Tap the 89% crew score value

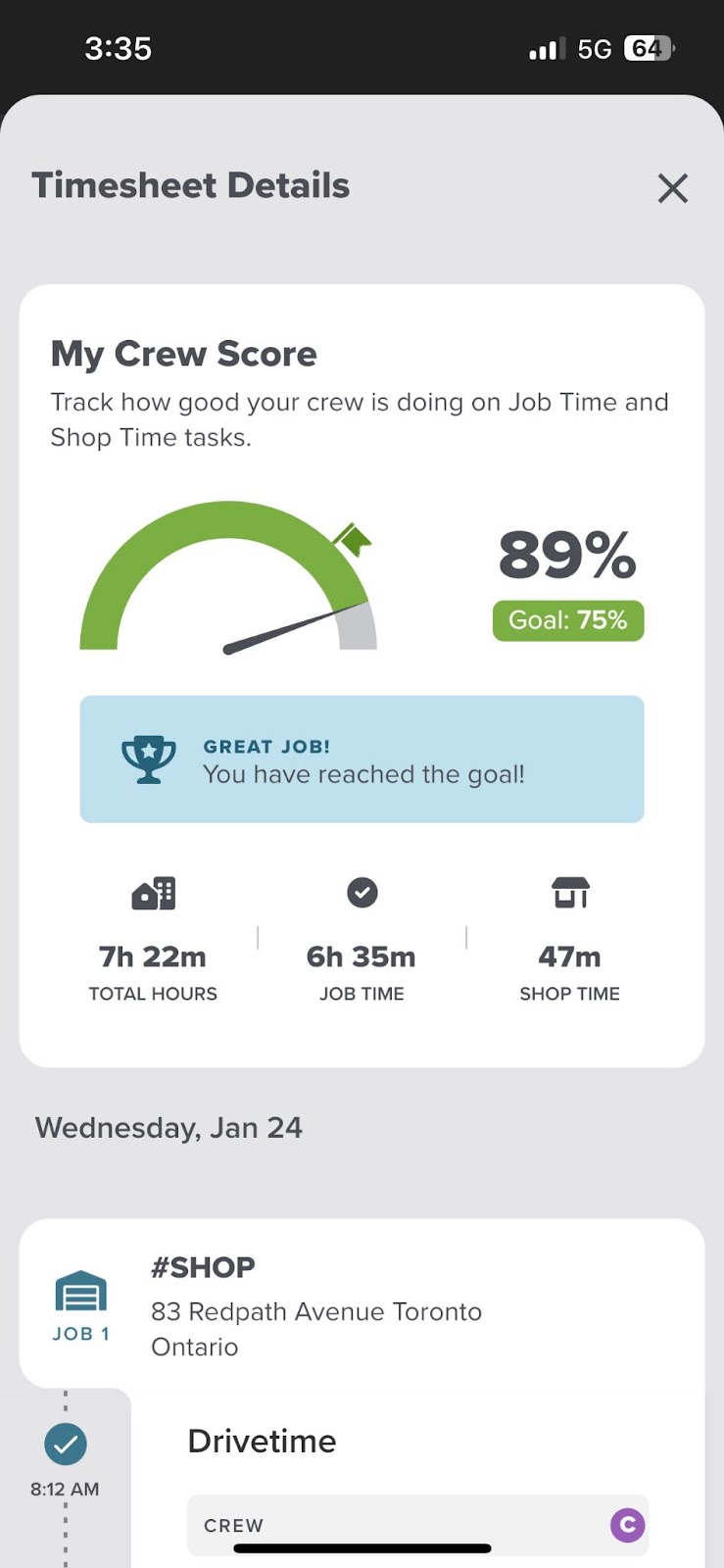(567, 556)
